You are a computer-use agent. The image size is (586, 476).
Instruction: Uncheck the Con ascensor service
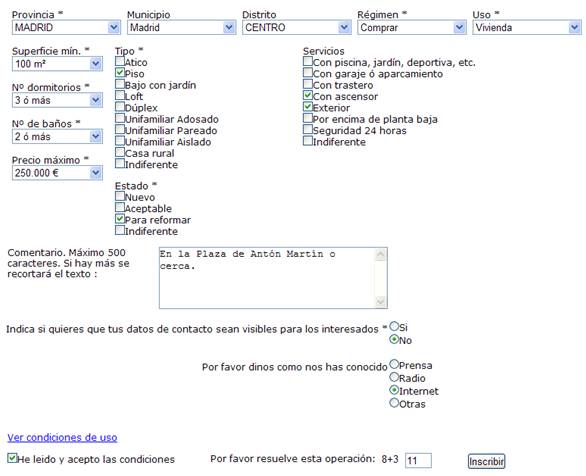click(308, 95)
